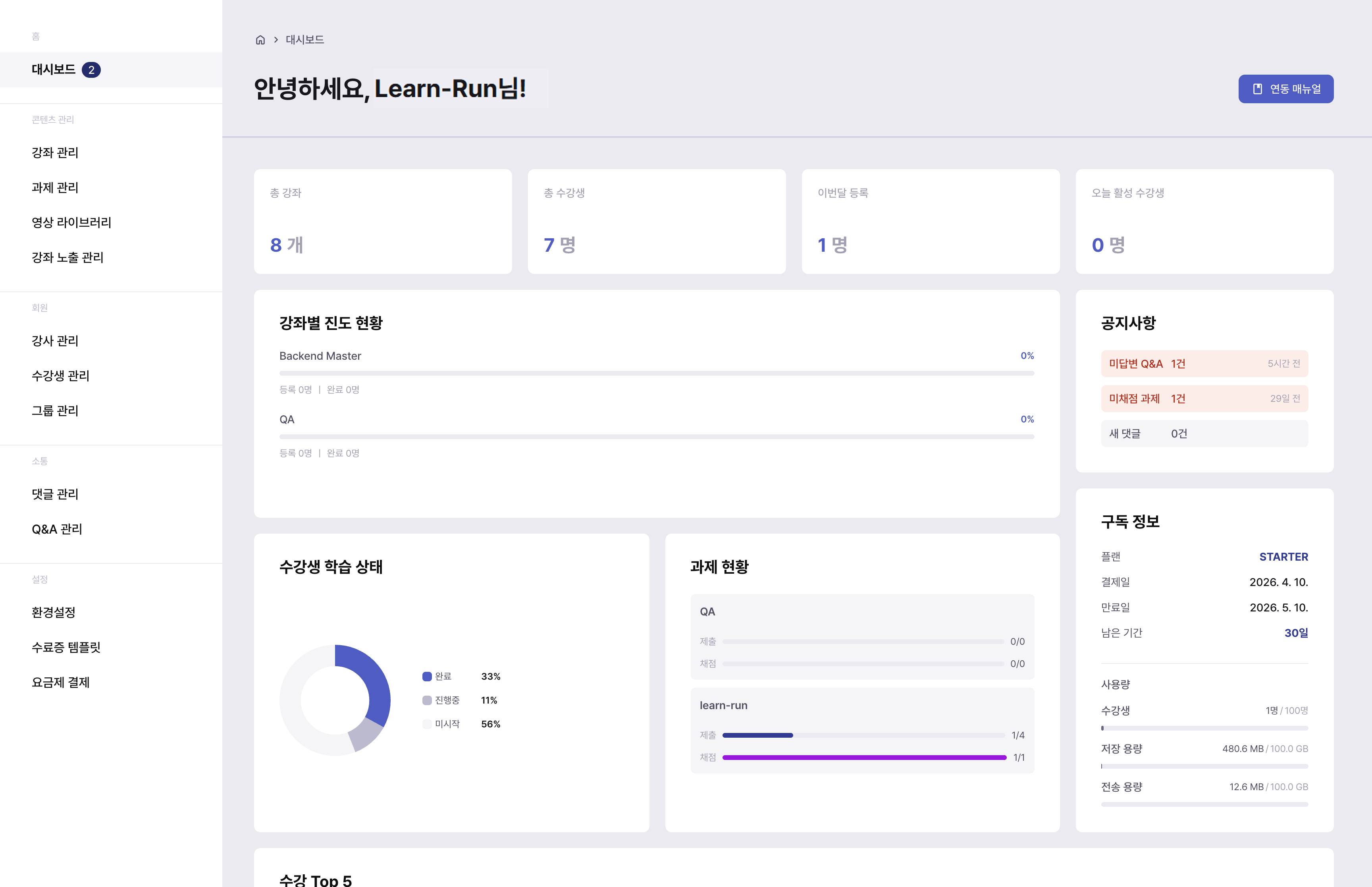Click the Backend Master course name
The height and width of the screenshot is (887, 1372).
[320, 356]
